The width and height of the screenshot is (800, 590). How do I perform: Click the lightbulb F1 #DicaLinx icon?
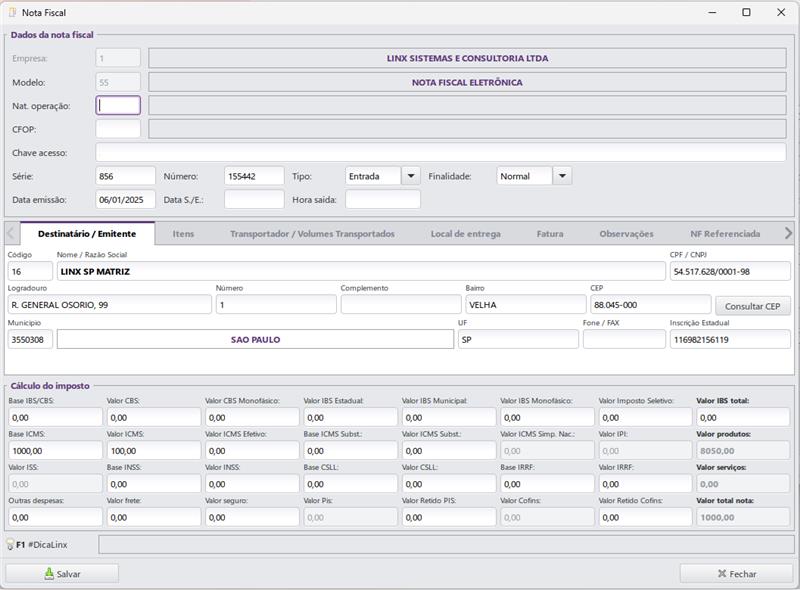(x=11, y=545)
